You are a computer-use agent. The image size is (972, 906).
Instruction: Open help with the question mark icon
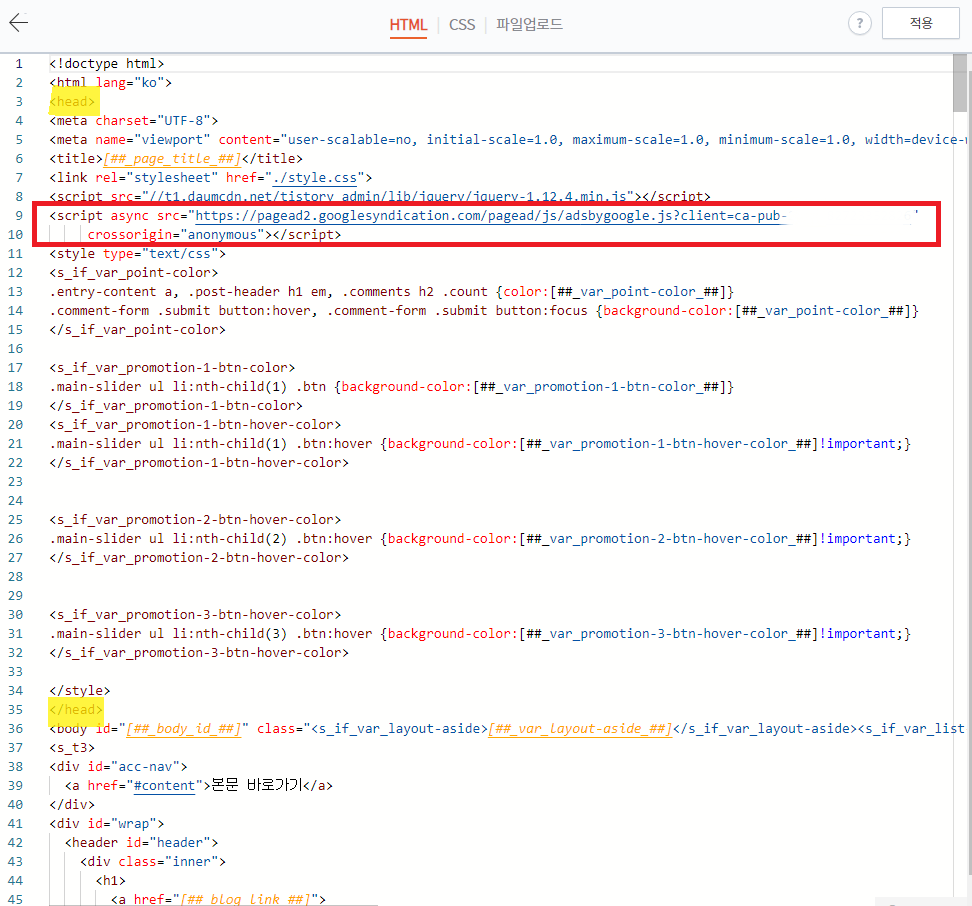(859, 24)
